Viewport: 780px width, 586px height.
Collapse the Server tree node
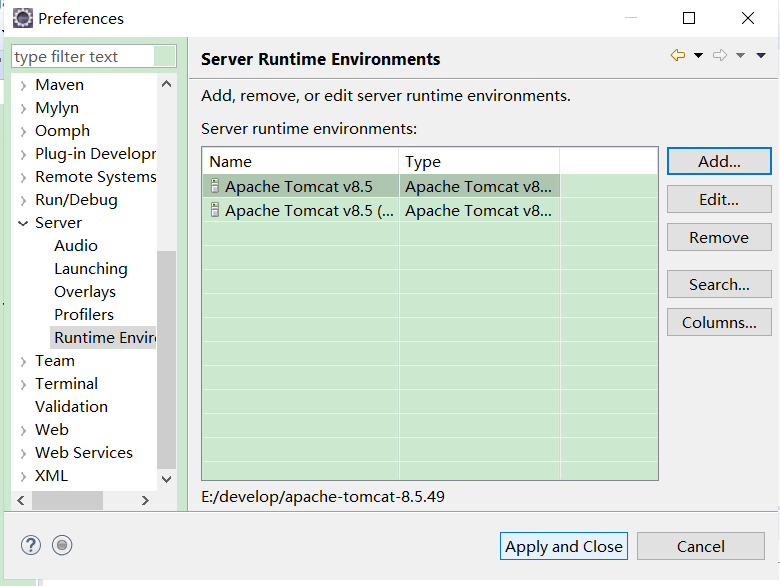tap(23, 223)
